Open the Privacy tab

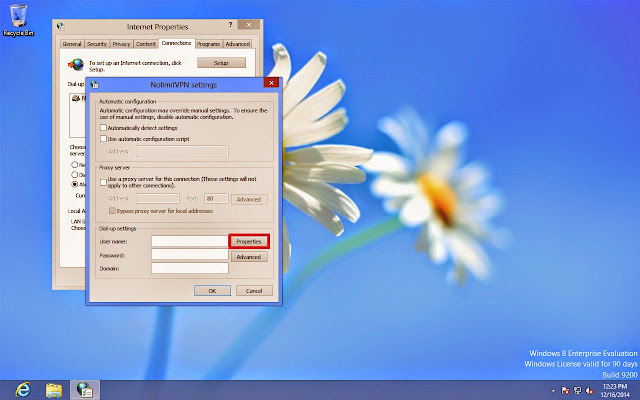click(x=121, y=44)
